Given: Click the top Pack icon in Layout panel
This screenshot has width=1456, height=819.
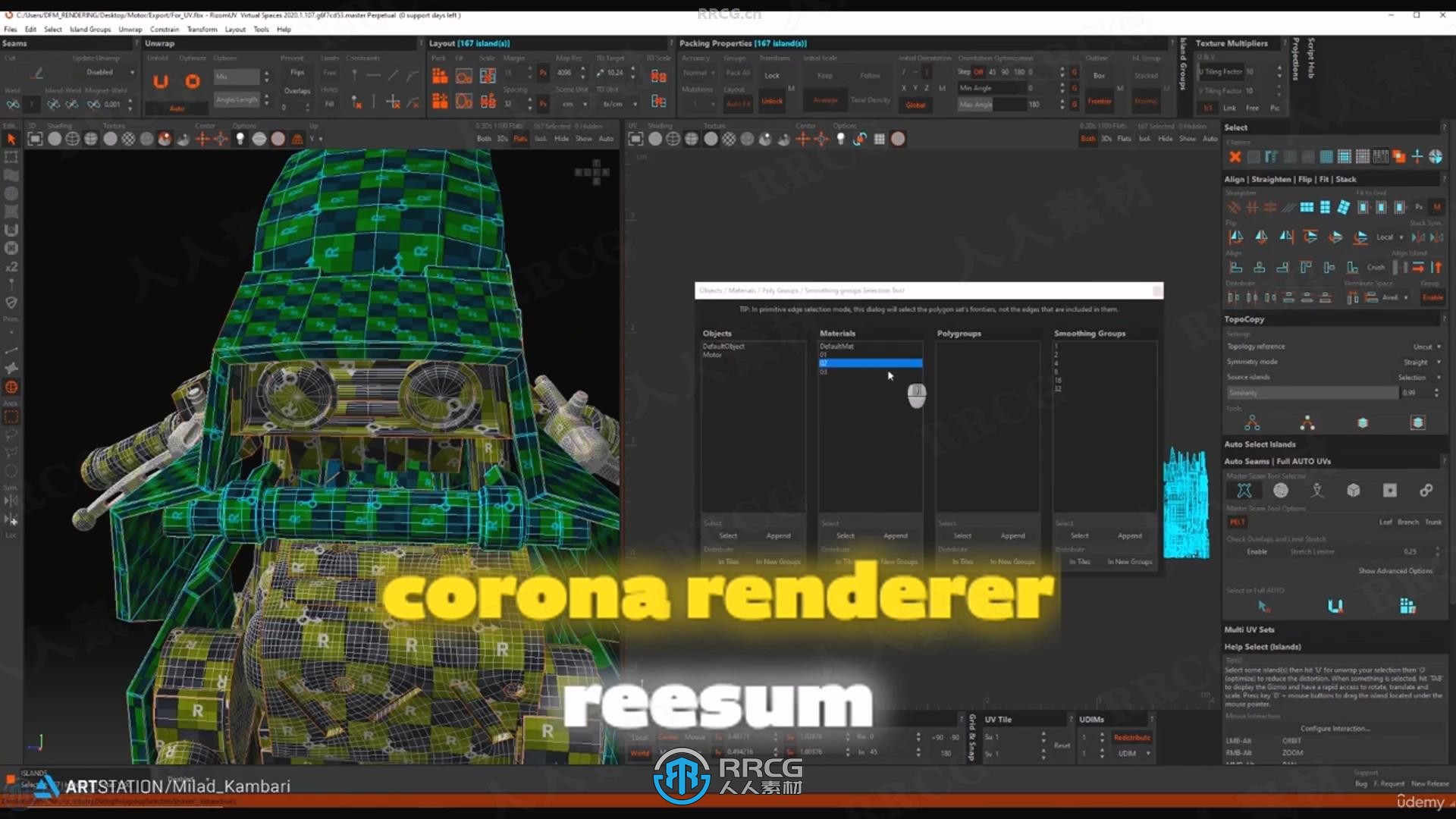Looking at the screenshot, I should coord(440,75).
